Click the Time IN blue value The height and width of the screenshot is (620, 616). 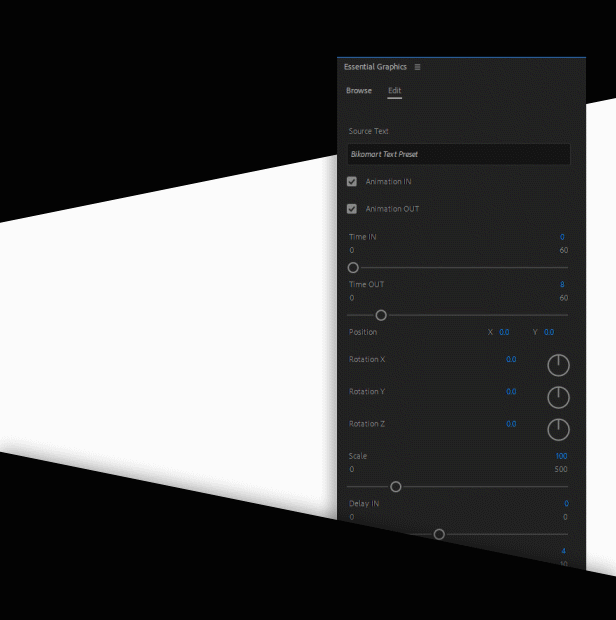(x=563, y=237)
